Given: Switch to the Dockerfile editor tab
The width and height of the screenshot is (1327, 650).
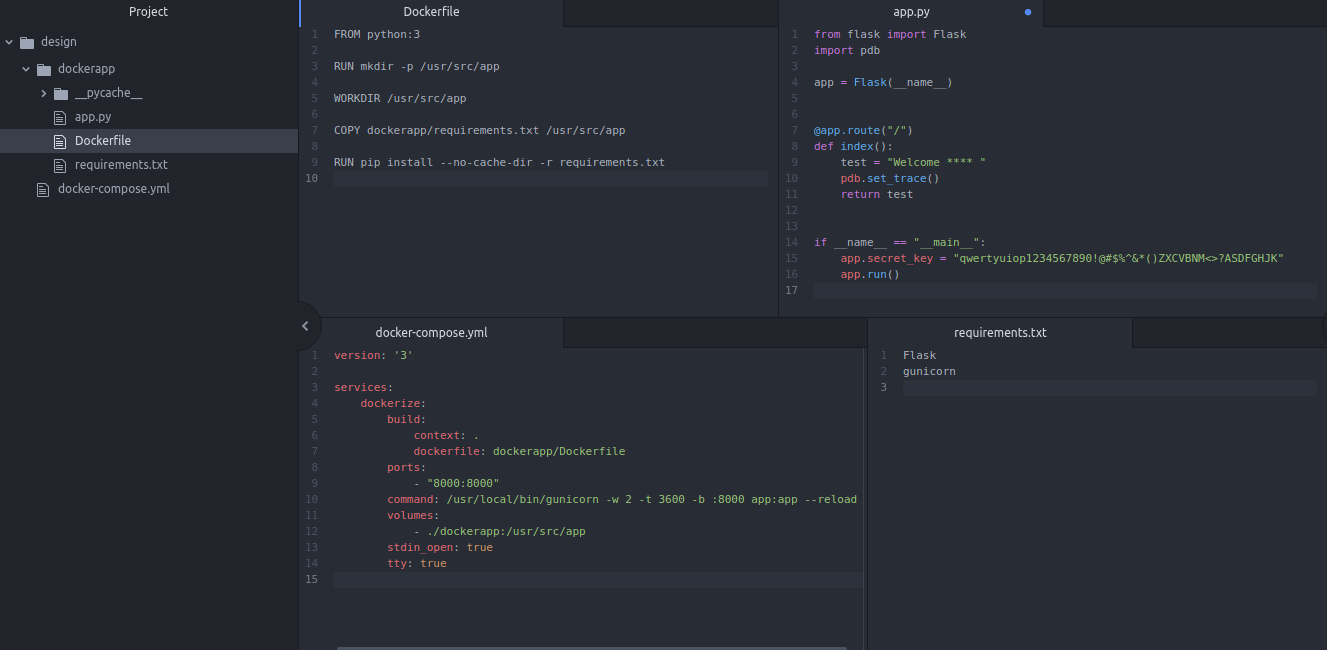Looking at the screenshot, I should [x=431, y=13].
